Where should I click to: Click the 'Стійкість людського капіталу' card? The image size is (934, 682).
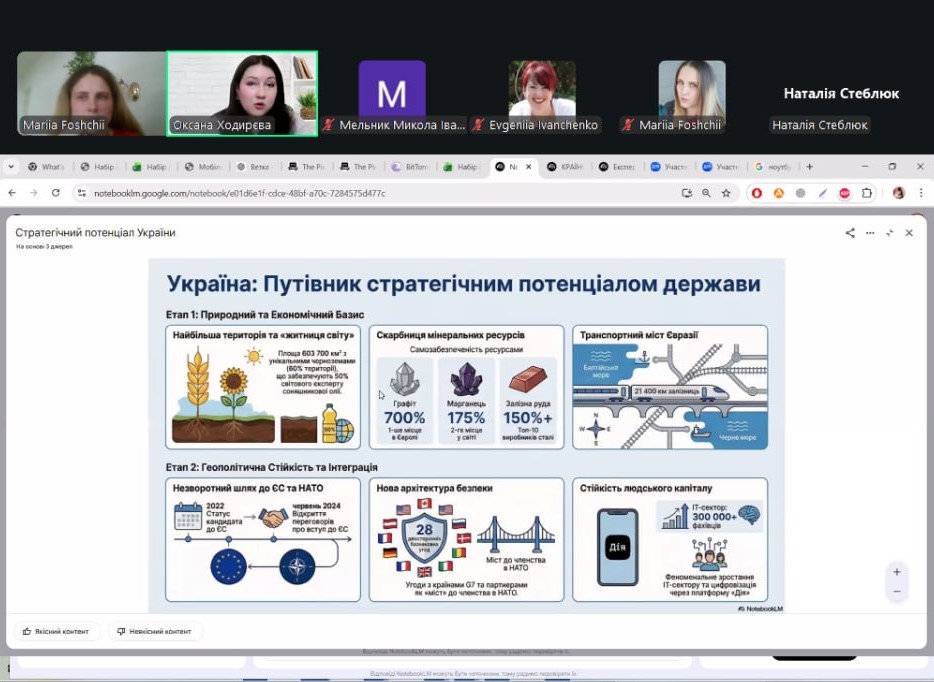coord(670,540)
